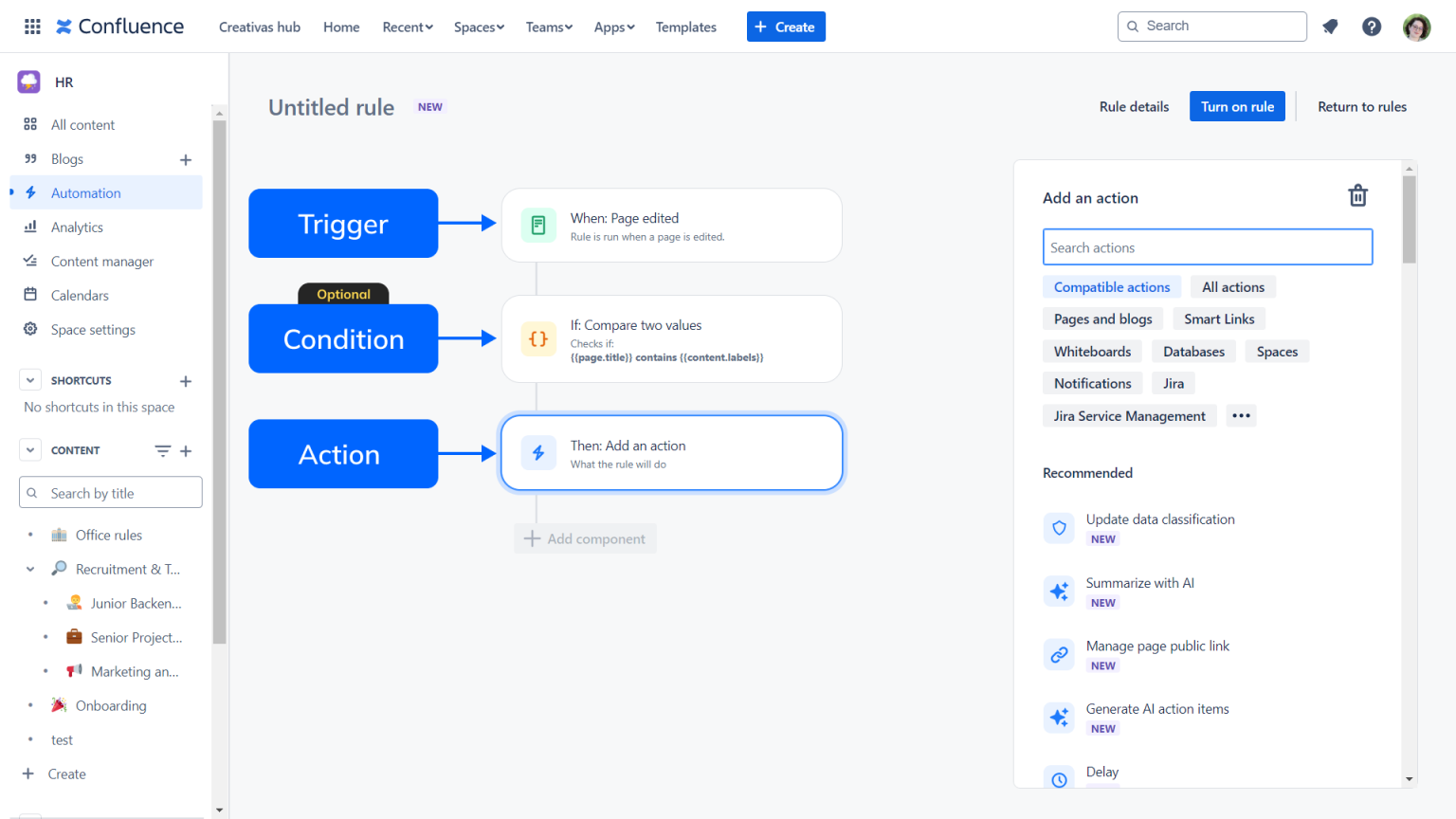
Task: Open Calendars in the HR space
Action: [82, 295]
